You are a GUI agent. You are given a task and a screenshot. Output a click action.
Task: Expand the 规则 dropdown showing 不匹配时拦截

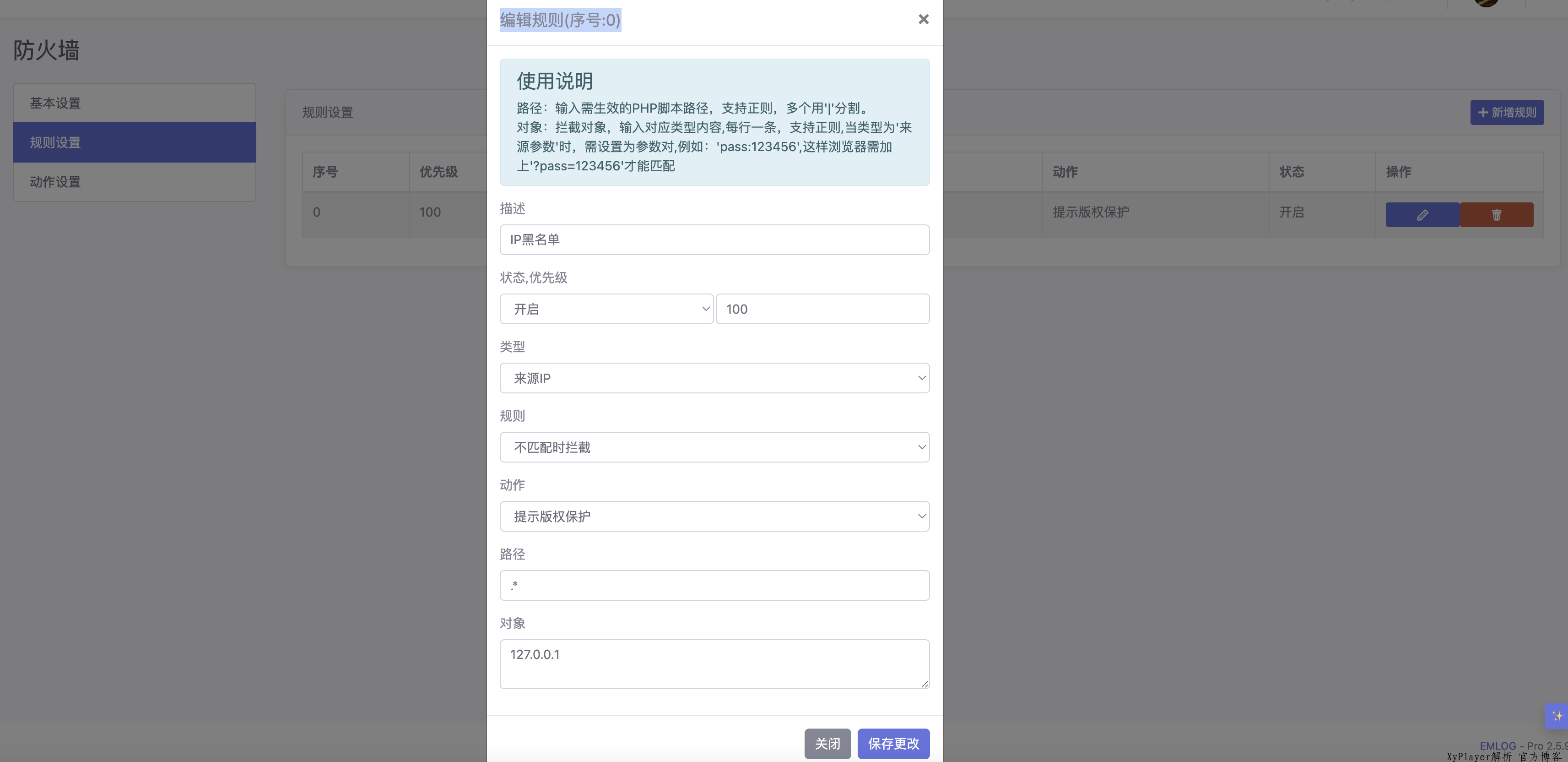(x=714, y=447)
